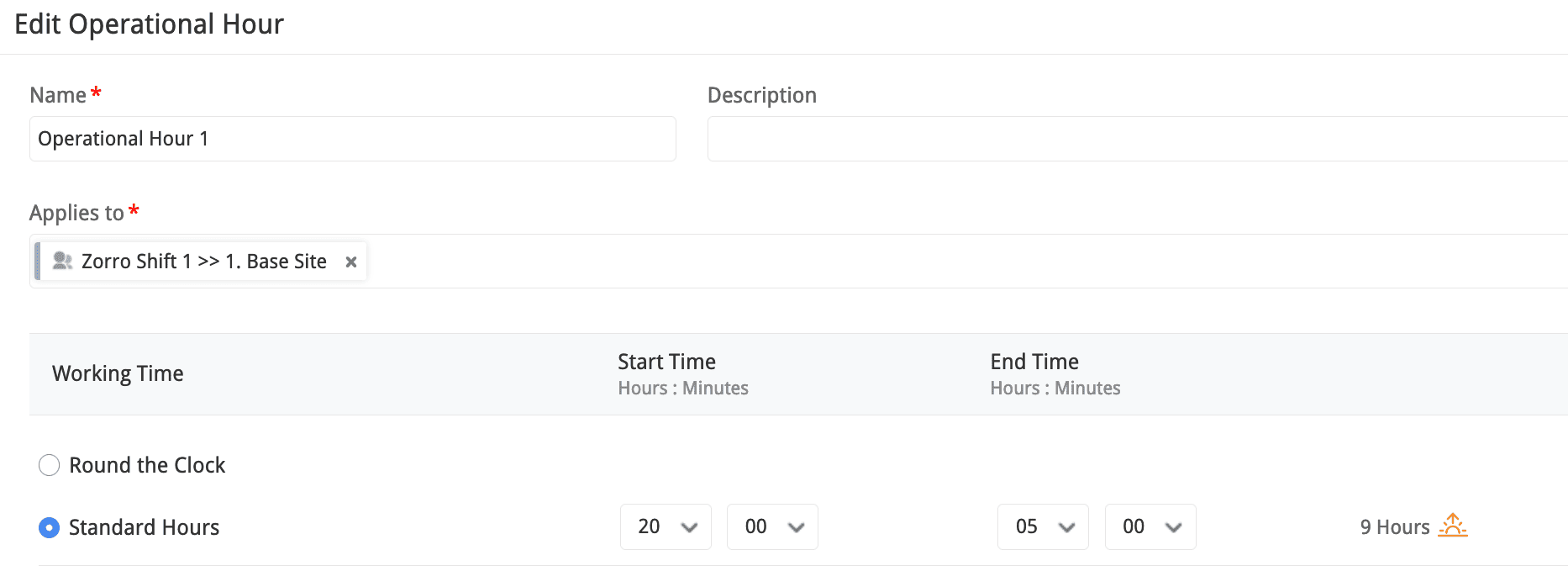Click the sunrise icon beside 9 Hours
Screen dimensions: 1568x587
point(1452,526)
